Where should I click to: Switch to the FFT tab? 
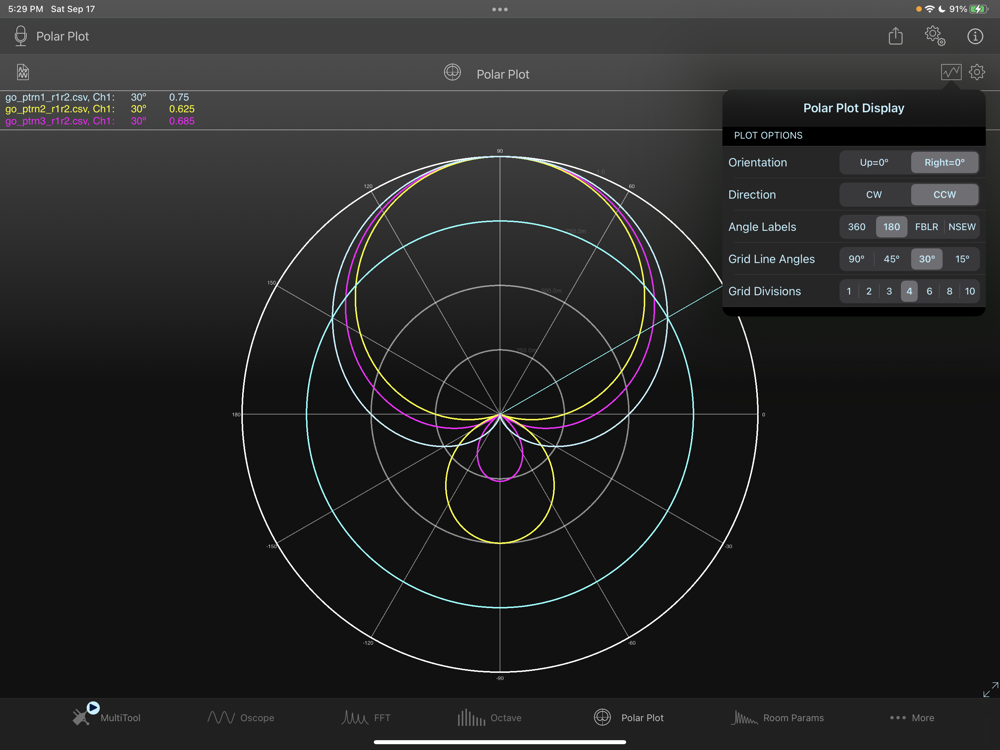tap(366, 717)
